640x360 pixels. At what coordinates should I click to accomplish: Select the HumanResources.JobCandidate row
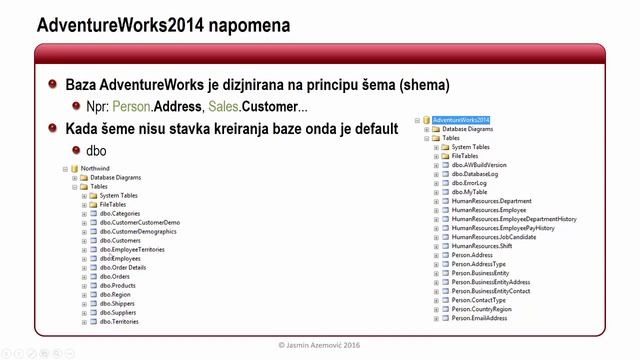[494, 237]
